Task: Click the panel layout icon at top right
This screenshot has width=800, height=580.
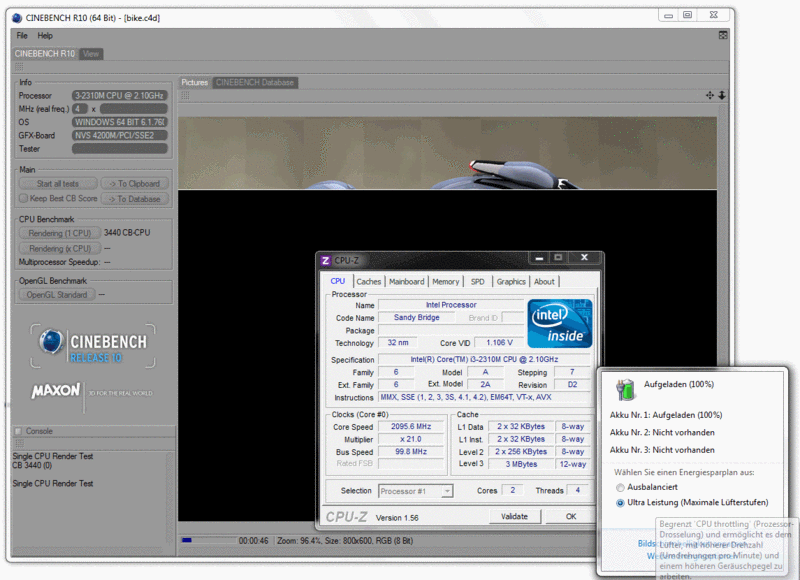Action: 723,35
